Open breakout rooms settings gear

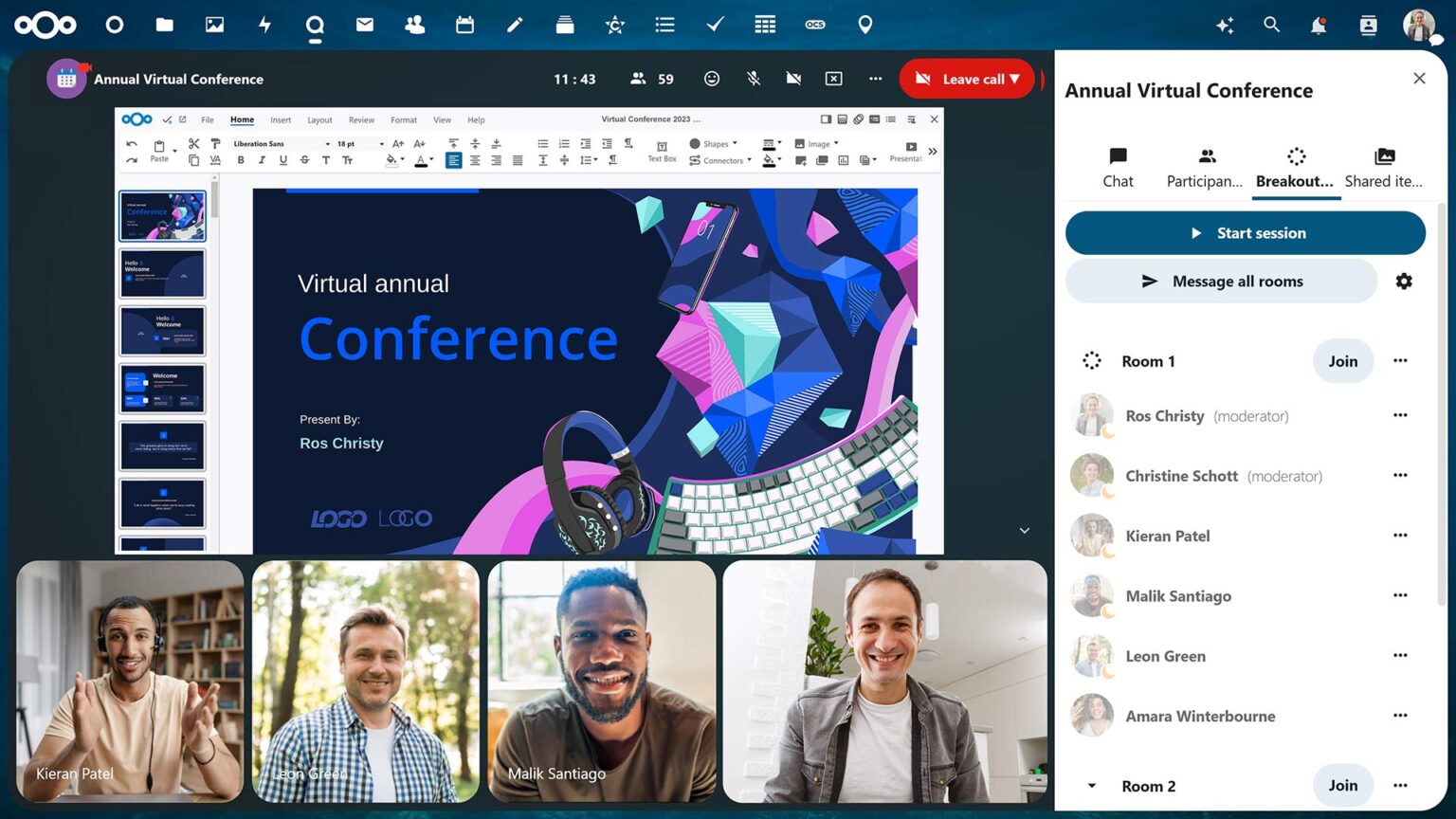pyautogui.click(x=1404, y=281)
